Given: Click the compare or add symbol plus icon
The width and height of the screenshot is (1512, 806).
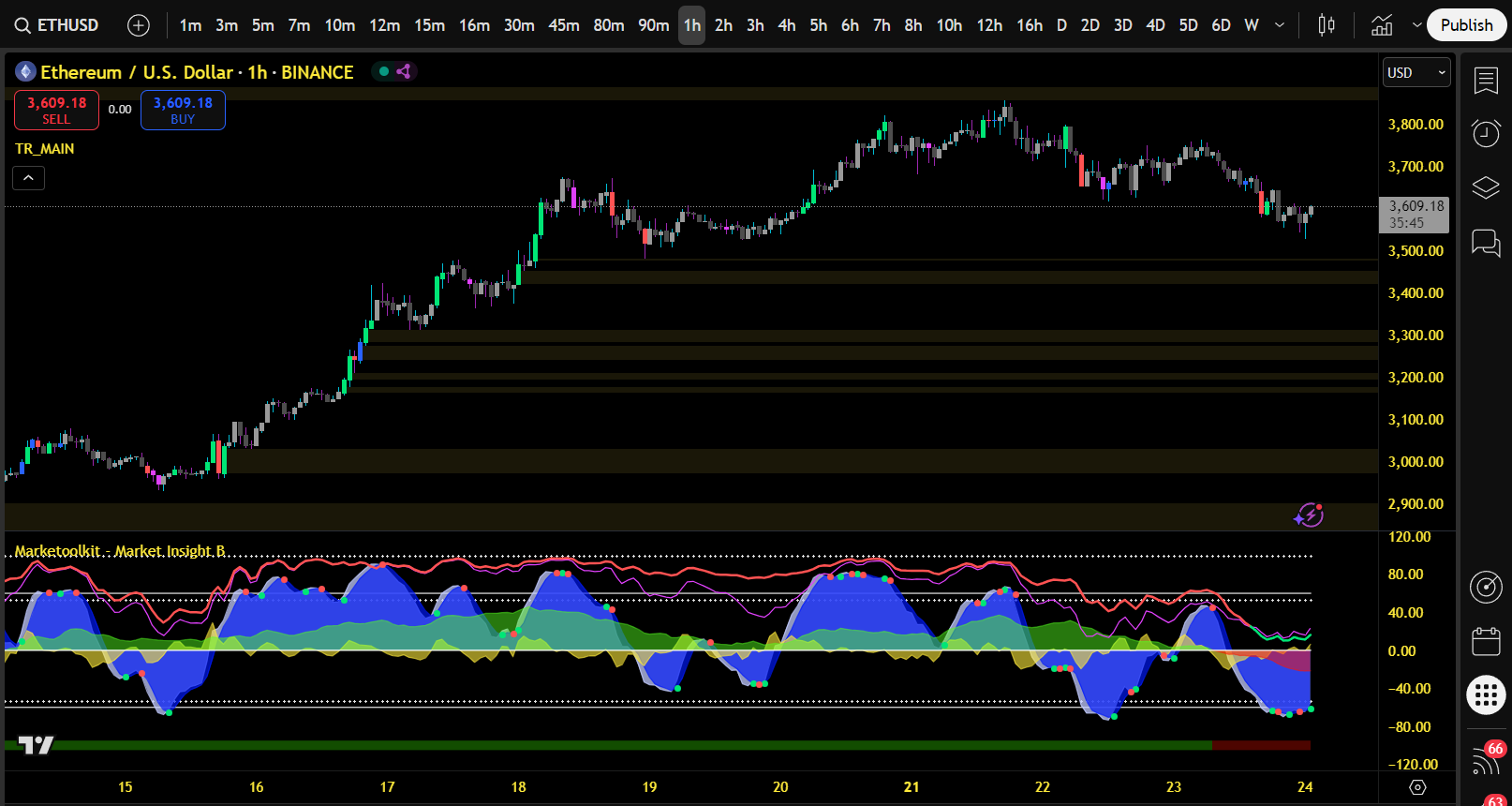Looking at the screenshot, I should pos(139,25).
